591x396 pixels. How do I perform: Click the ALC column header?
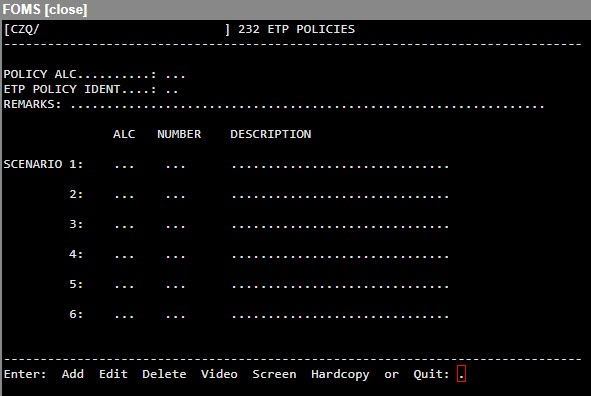[124, 134]
